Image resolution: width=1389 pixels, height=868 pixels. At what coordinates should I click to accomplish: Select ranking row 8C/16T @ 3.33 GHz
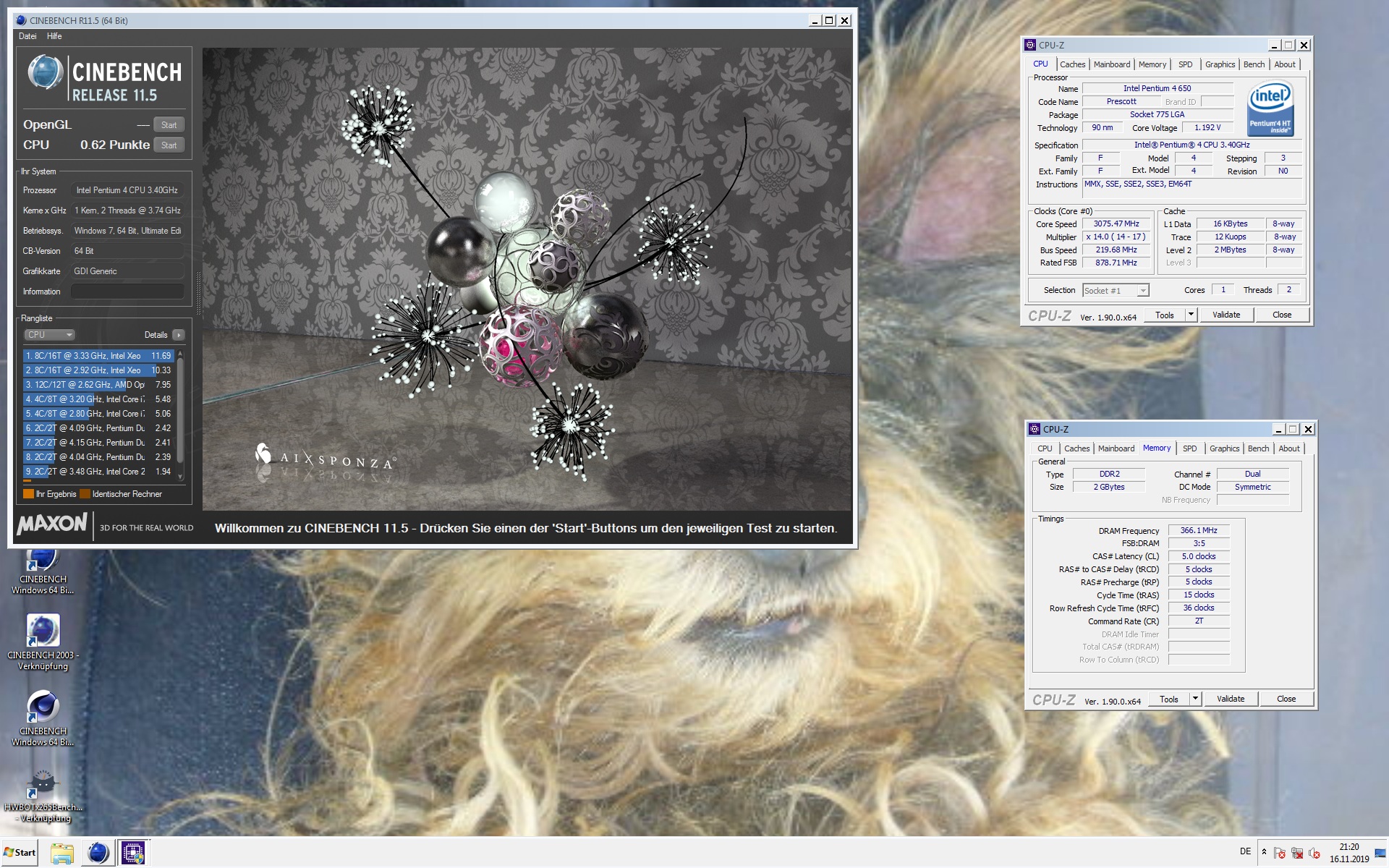point(98,356)
